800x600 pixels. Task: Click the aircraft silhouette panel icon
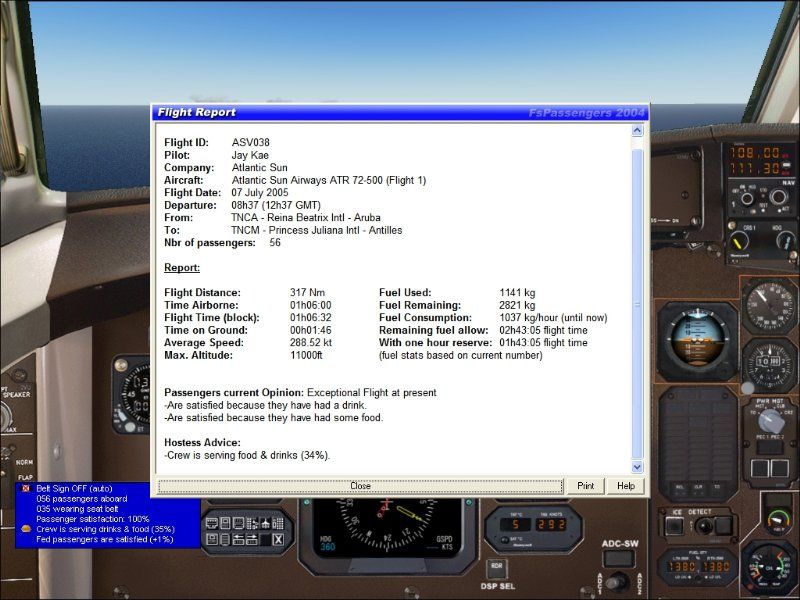tap(265, 523)
